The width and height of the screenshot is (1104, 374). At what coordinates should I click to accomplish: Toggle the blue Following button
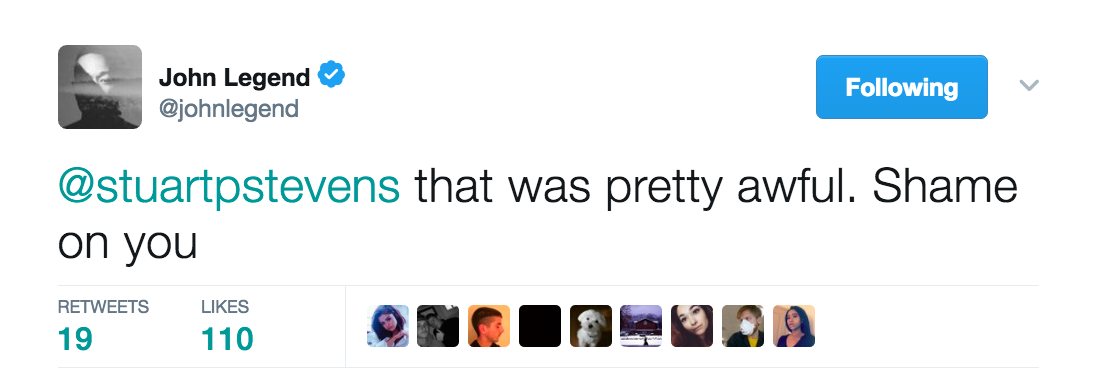[x=901, y=87]
